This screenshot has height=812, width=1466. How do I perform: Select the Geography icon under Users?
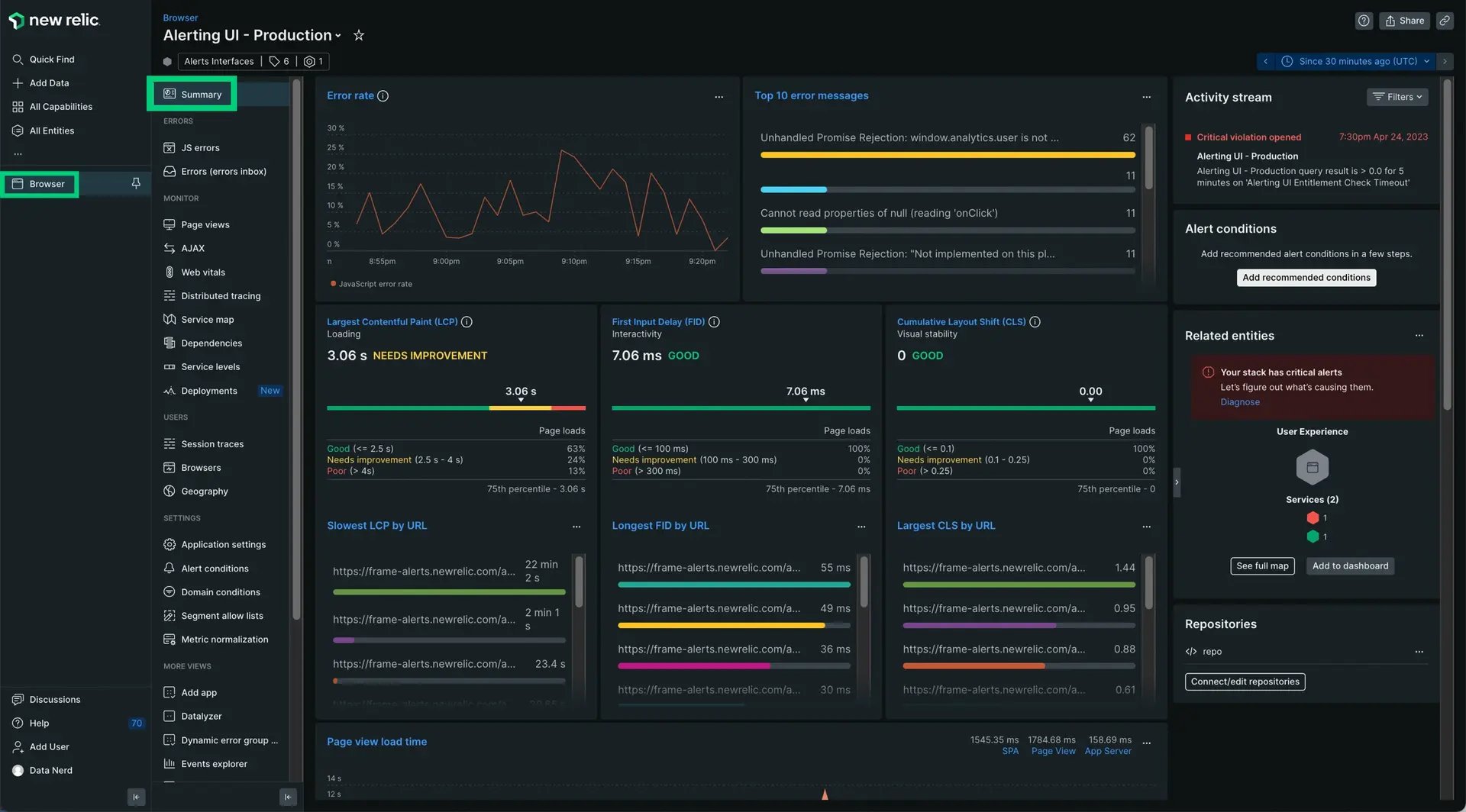(170, 491)
